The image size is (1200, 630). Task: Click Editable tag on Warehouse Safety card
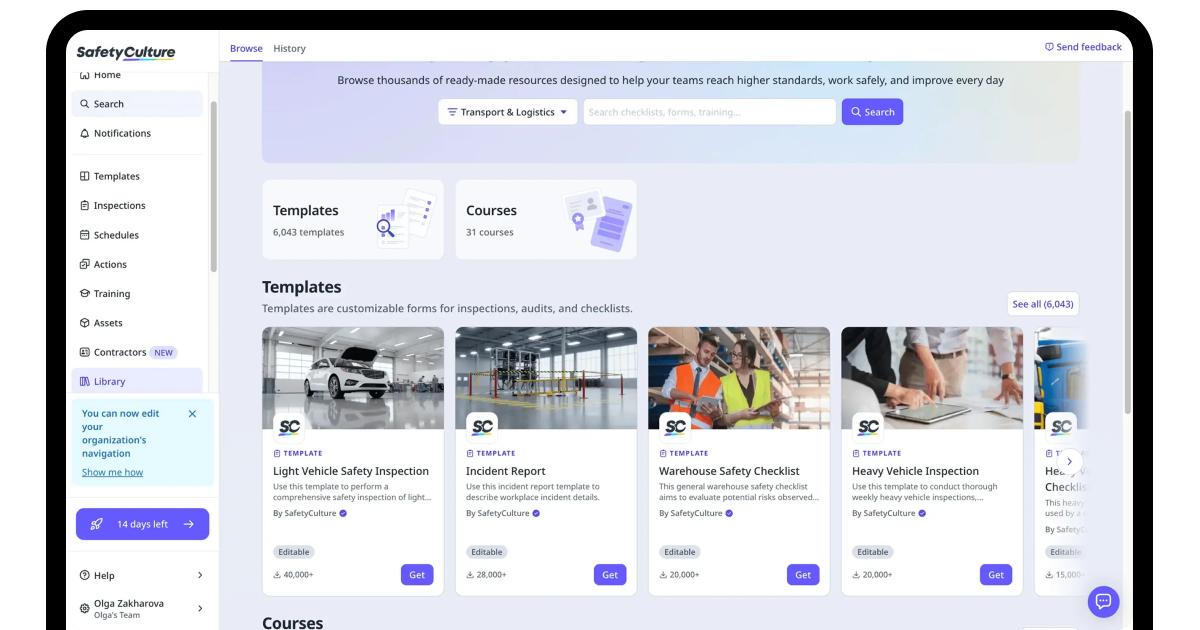680,552
